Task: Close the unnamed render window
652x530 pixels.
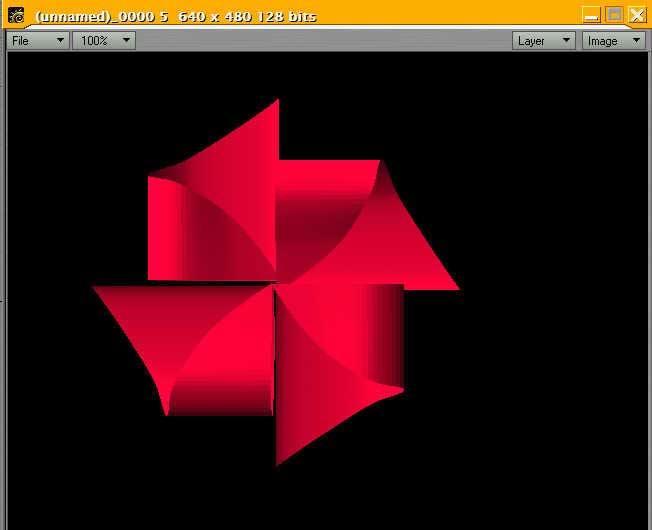Action: [x=636, y=15]
